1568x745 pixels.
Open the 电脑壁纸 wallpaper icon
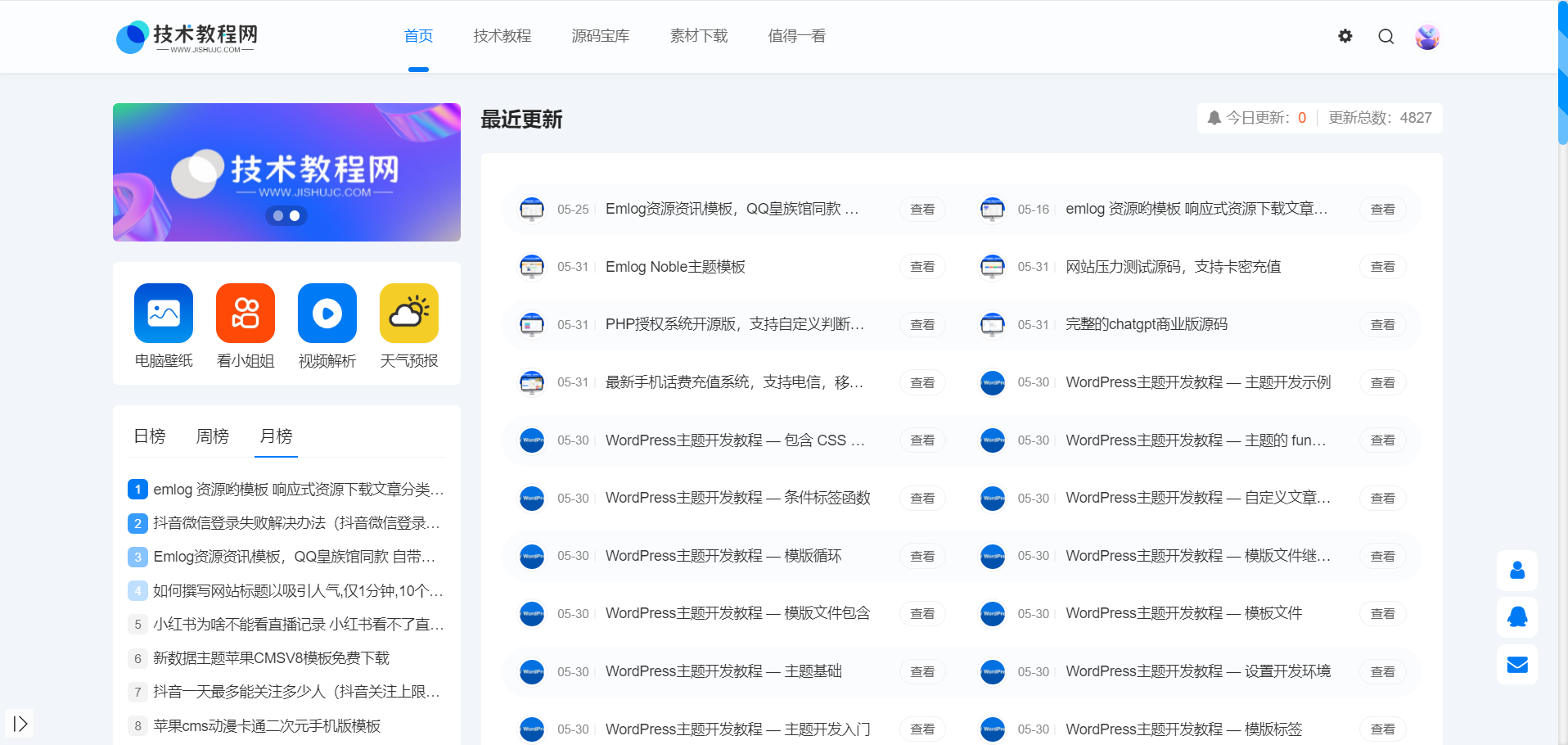pos(163,313)
